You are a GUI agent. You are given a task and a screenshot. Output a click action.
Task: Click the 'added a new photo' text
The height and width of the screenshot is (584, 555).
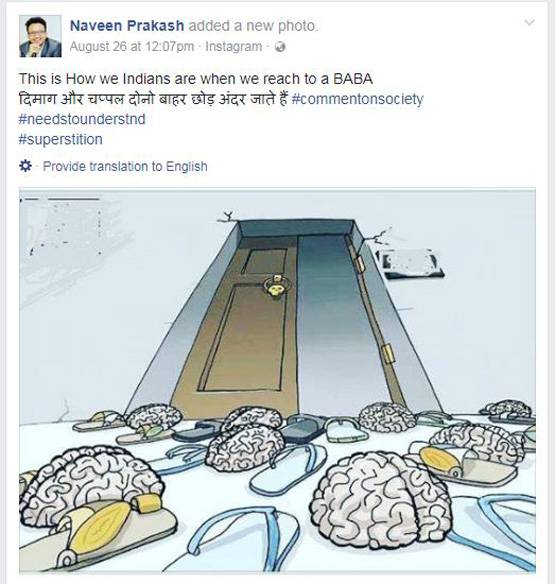(x=253, y=26)
